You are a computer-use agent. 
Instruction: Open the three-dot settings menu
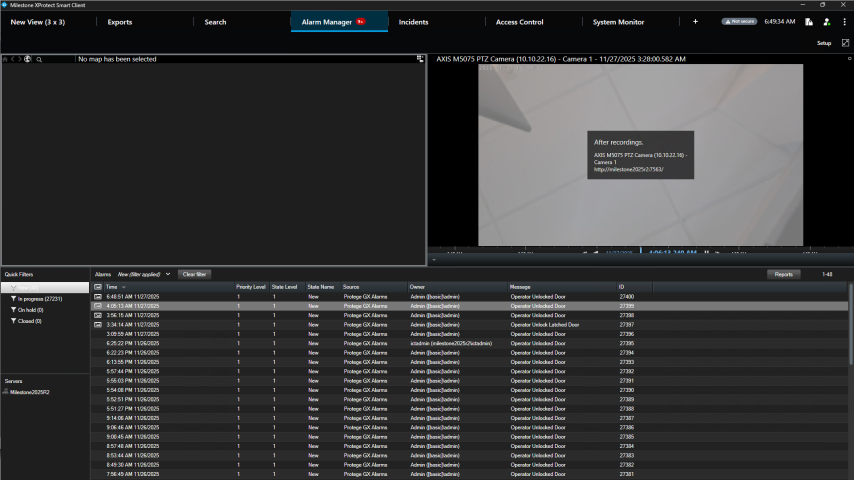tap(844, 21)
